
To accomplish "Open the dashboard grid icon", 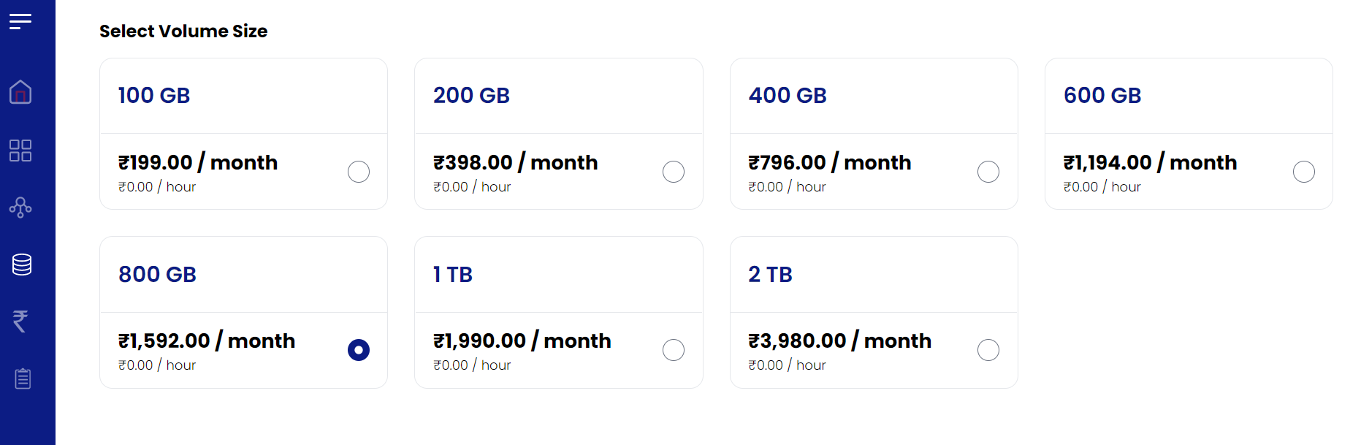I will click(x=20, y=151).
